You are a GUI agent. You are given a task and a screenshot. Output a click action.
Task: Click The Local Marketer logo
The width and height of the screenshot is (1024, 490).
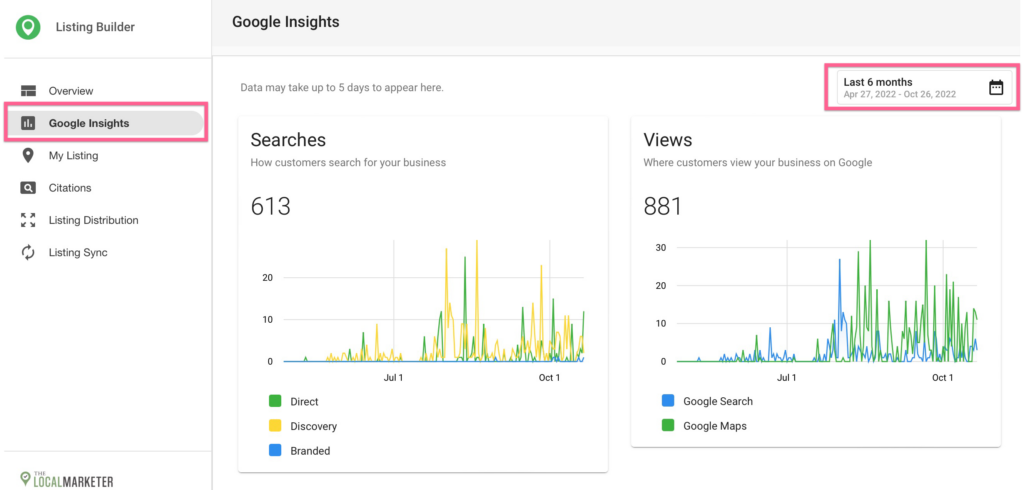(67, 479)
